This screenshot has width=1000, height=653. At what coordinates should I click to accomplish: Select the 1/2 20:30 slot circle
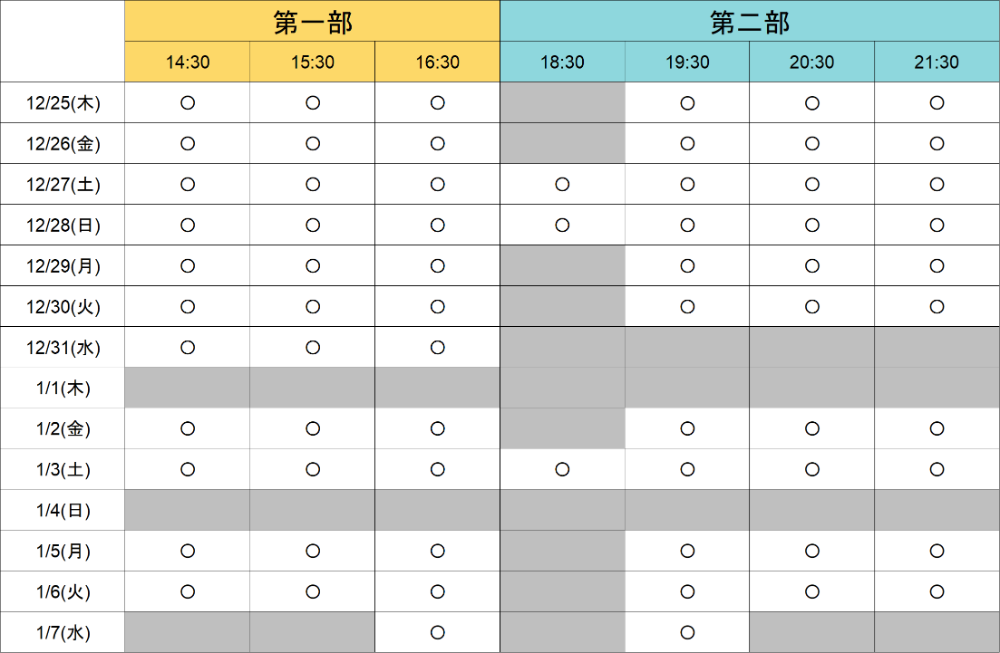click(x=812, y=429)
